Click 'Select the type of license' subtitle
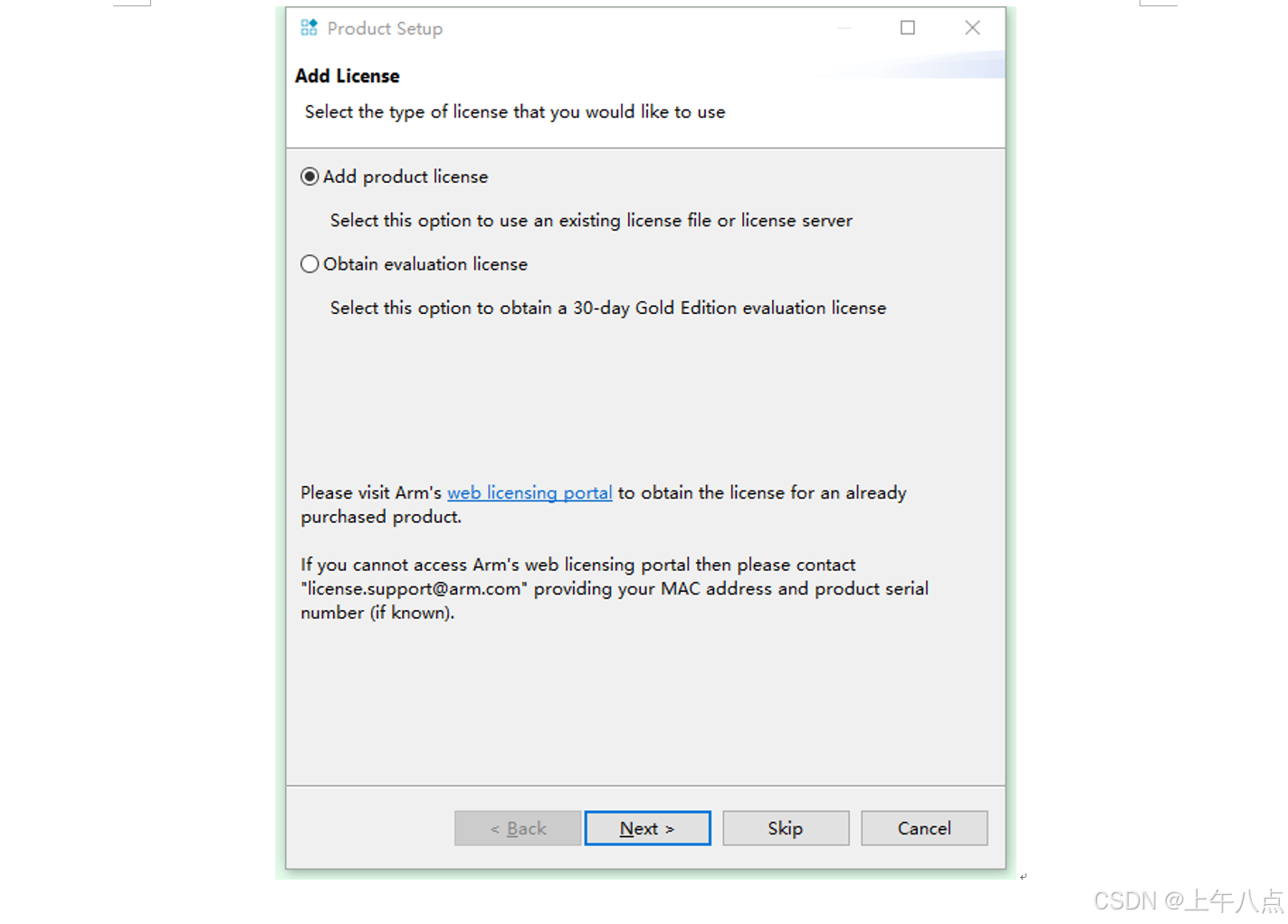1288x924 pixels. (515, 112)
